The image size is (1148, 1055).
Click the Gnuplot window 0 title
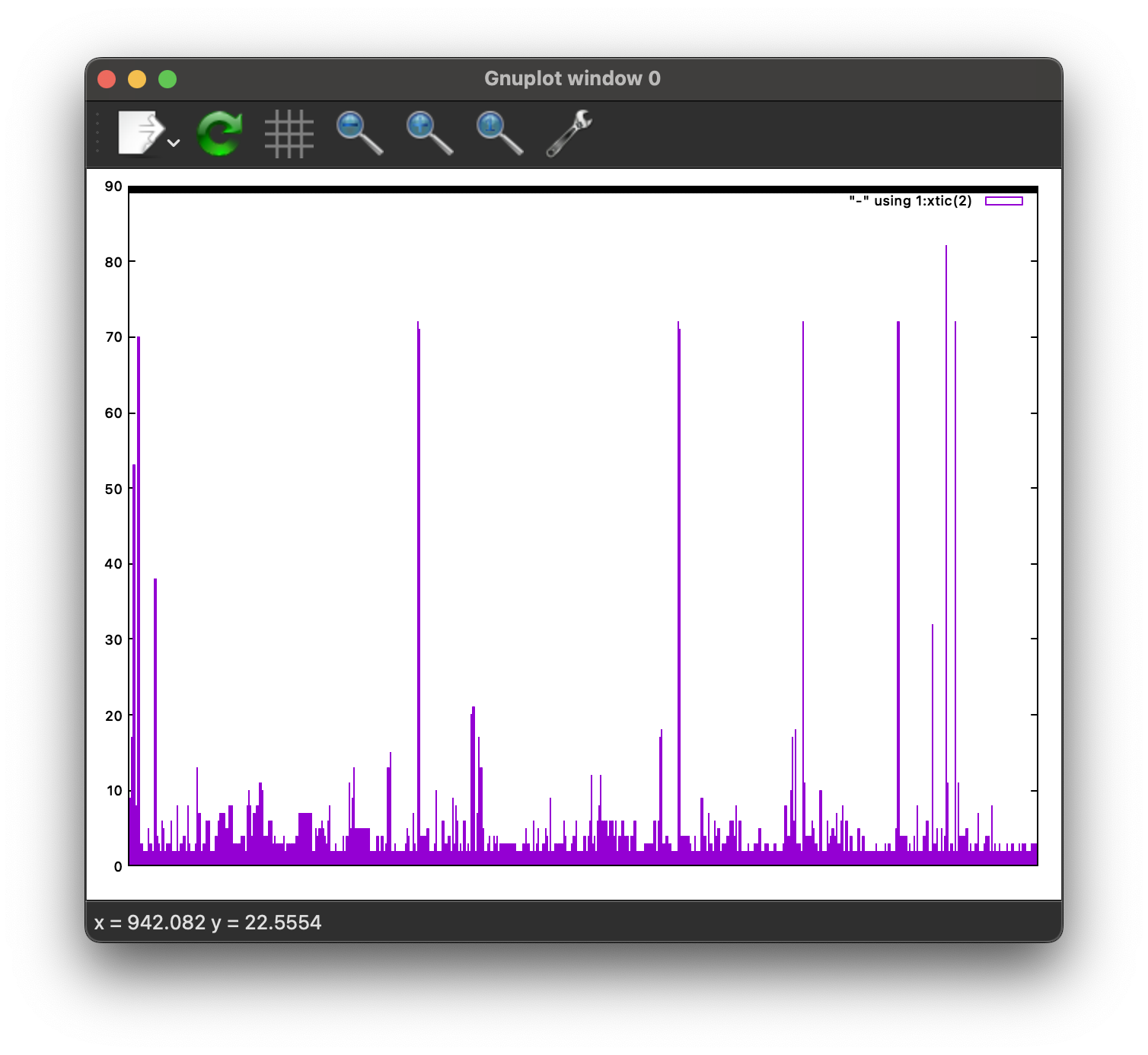click(x=573, y=78)
